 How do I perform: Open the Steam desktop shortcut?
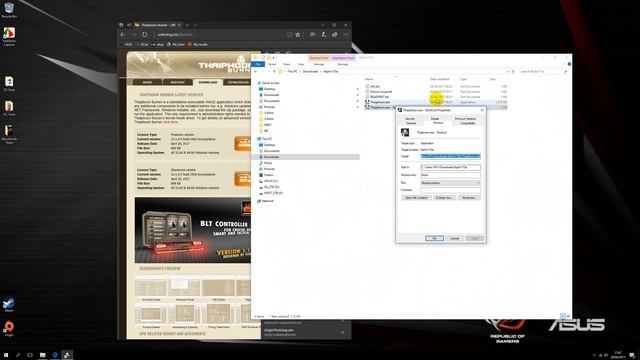pos(9,303)
